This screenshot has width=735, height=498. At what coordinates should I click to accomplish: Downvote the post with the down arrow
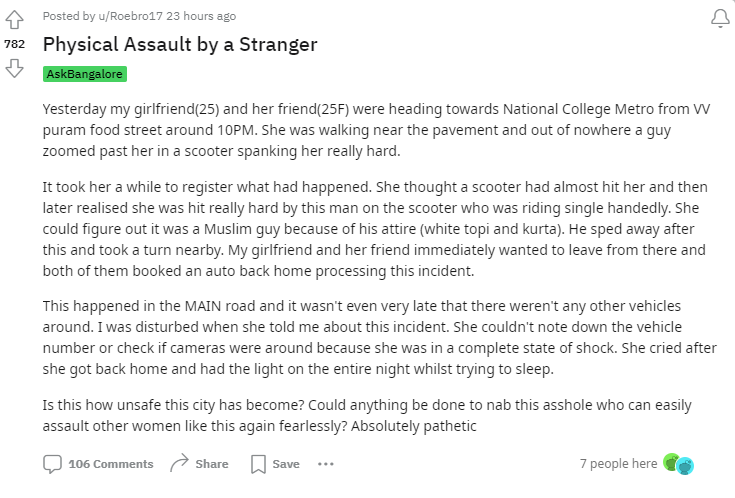(x=14, y=68)
